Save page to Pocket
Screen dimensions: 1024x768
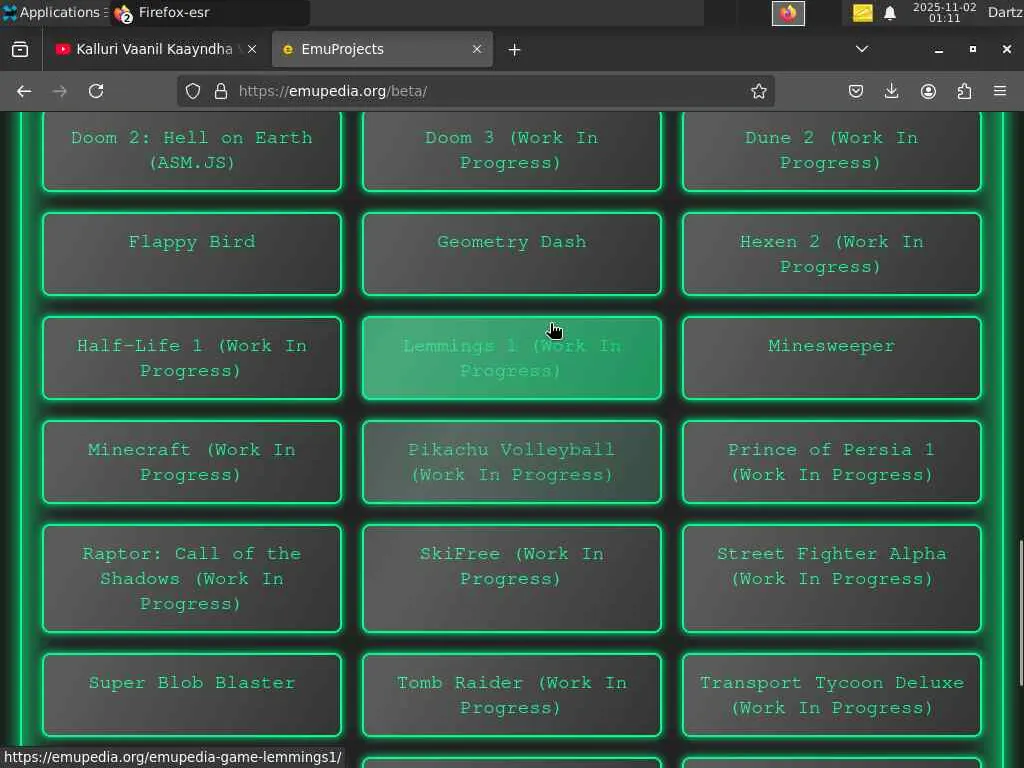pos(856,91)
